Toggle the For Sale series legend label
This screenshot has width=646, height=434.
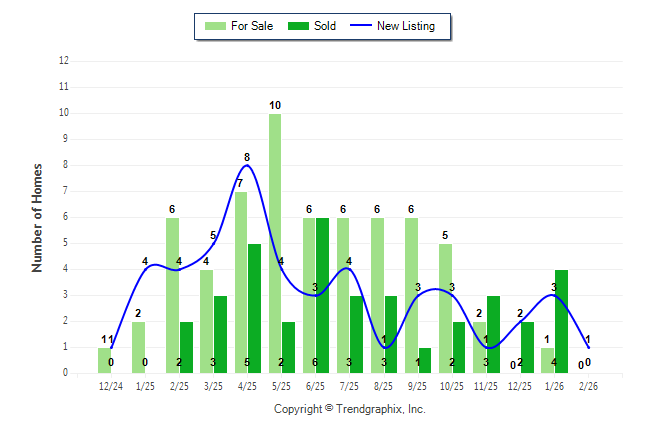coord(251,26)
